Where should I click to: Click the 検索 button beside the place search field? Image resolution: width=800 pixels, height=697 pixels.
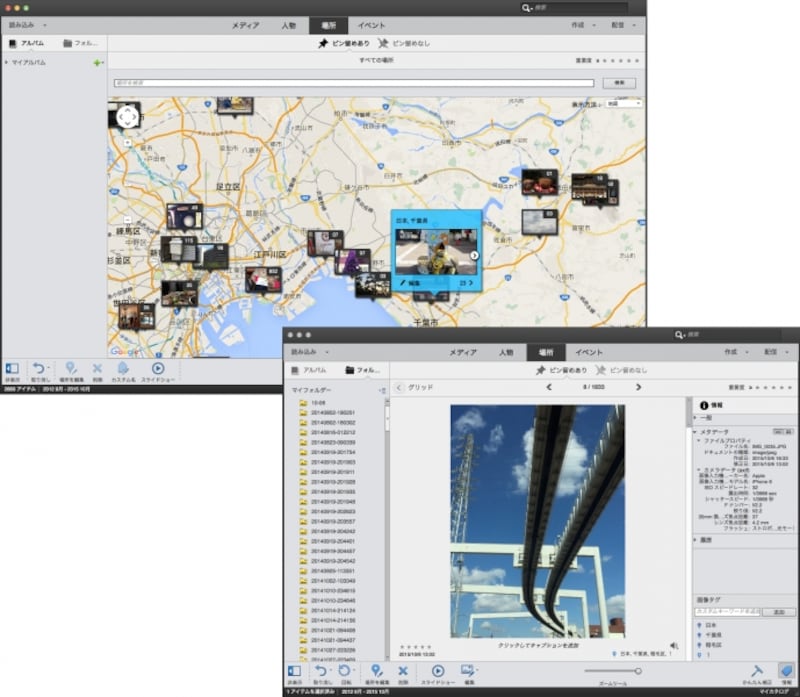tap(620, 83)
